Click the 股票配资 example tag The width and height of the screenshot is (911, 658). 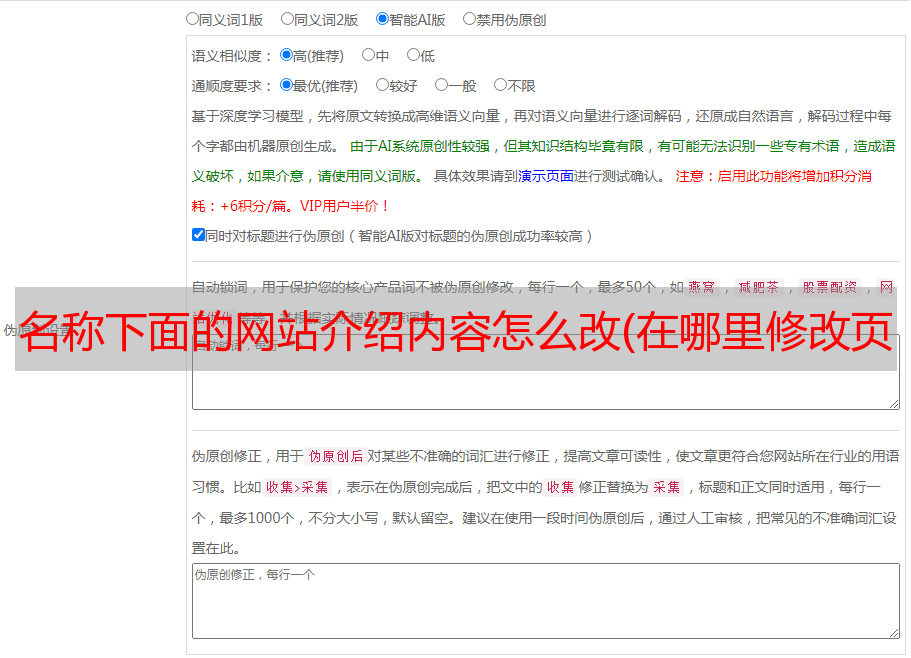[830, 287]
